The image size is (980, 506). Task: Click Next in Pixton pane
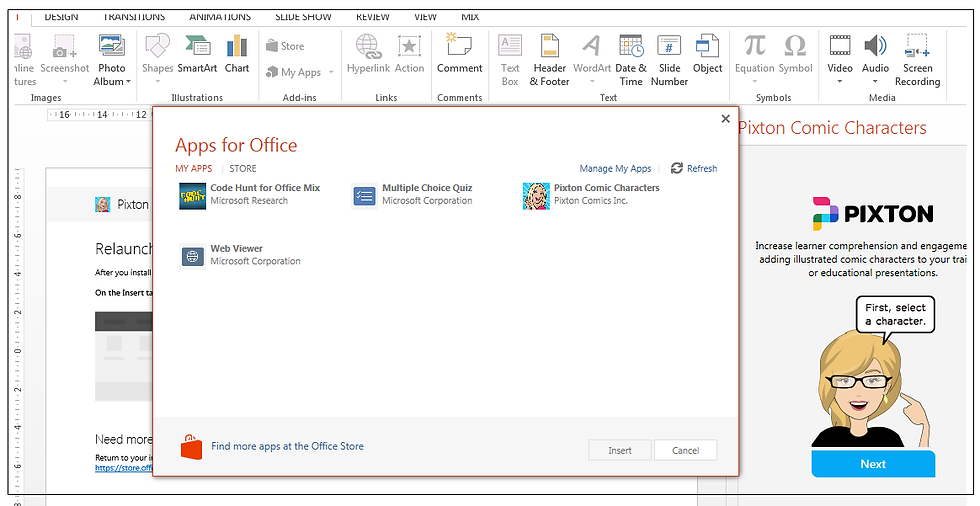[873, 464]
